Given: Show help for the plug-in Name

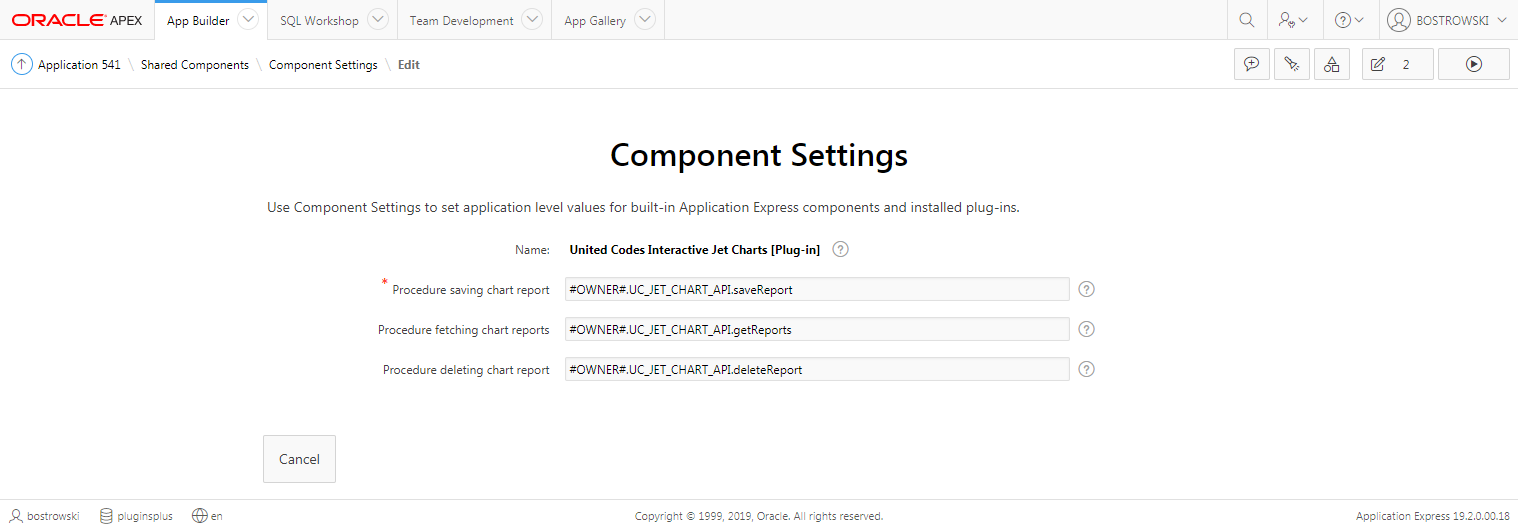Looking at the screenshot, I should 840,249.
